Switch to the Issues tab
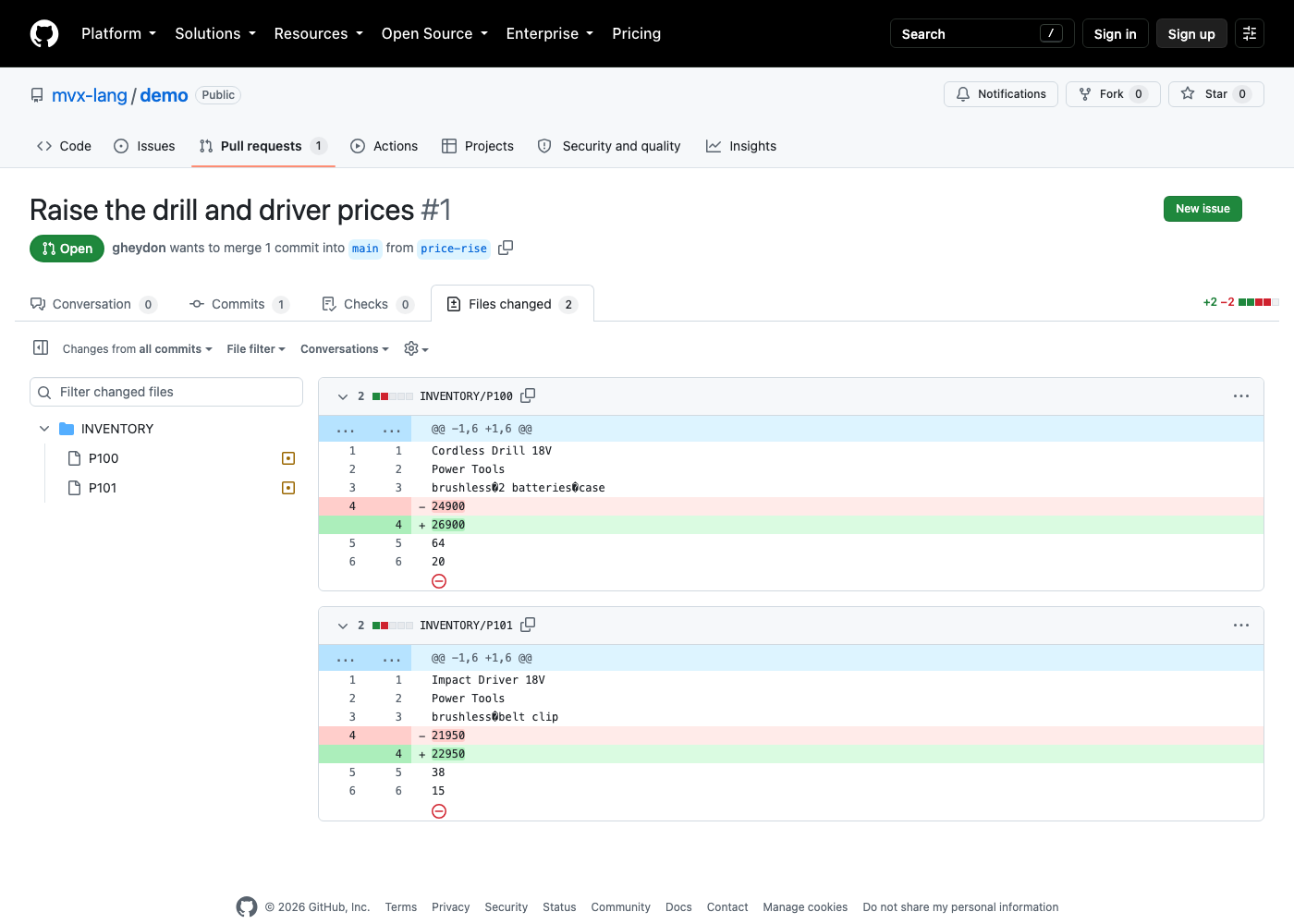The image size is (1294, 924). (x=144, y=146)
